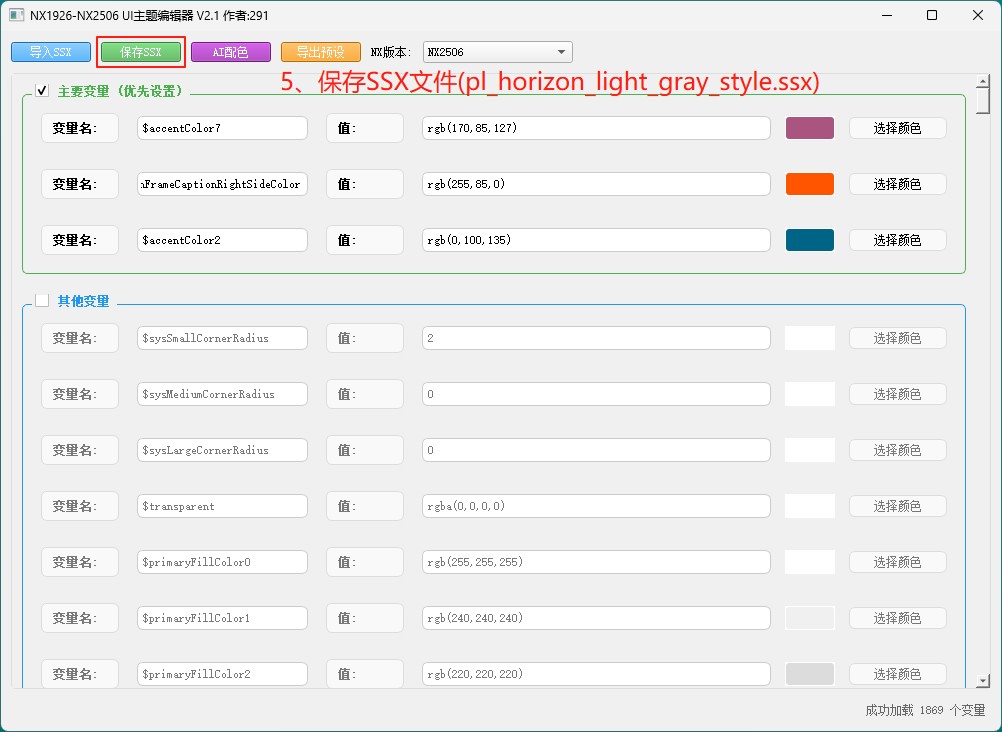Click 选择颜色 for $primaryFillColor2 row
This screenshot has width=1002, height=732.
tap(897, 674)
